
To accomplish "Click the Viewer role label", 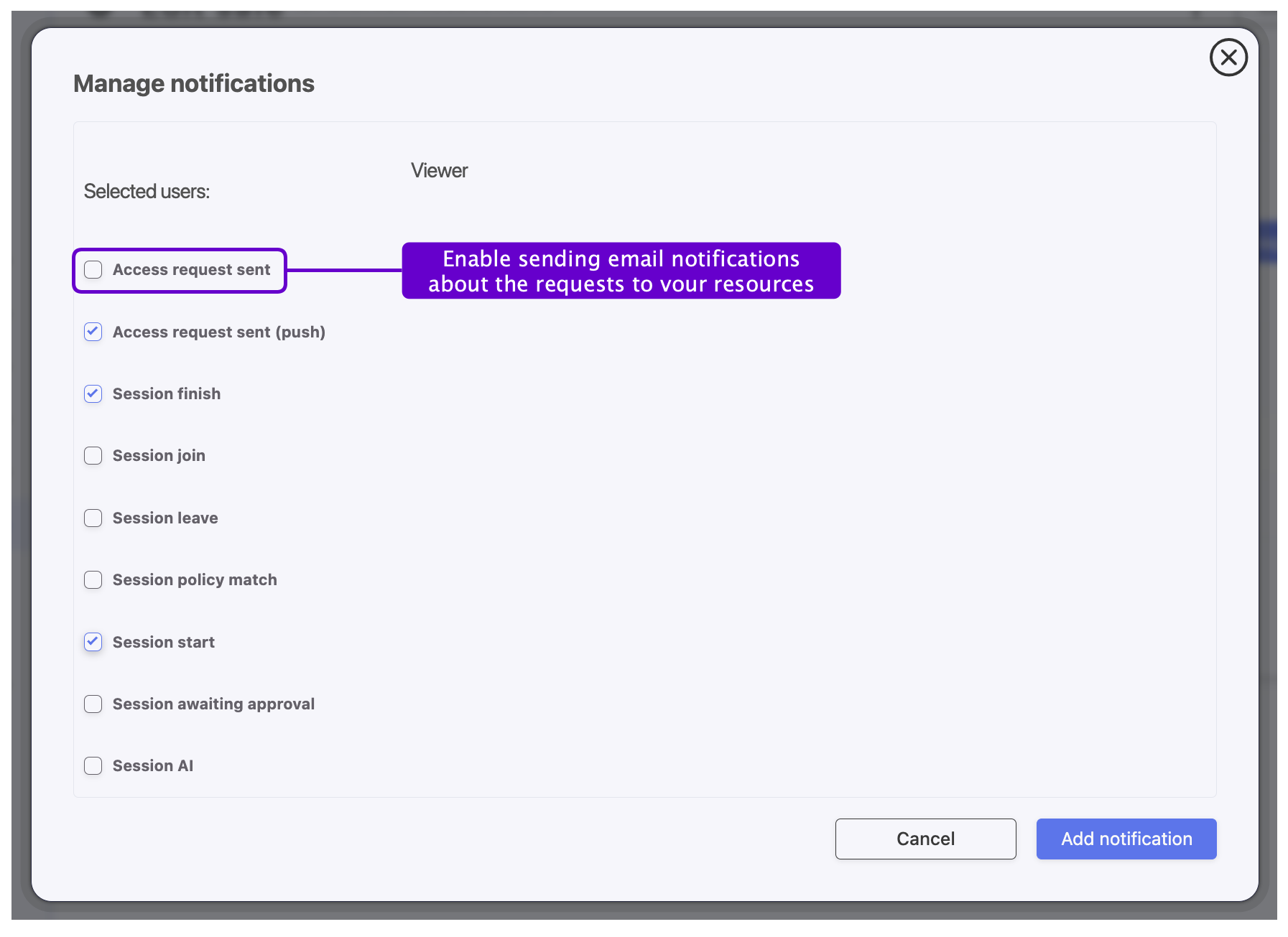I will pos(439,170).
